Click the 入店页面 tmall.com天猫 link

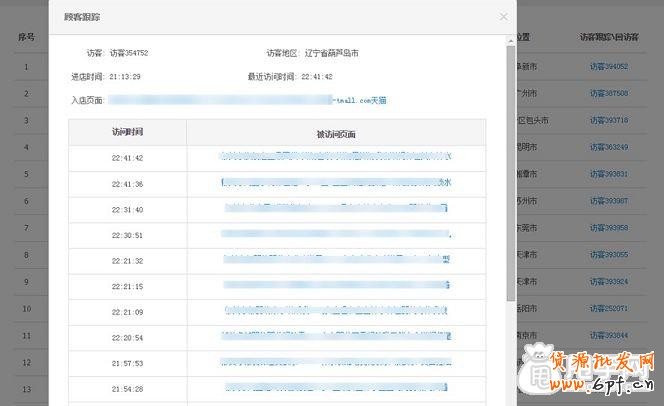click(x=247, y=100)
